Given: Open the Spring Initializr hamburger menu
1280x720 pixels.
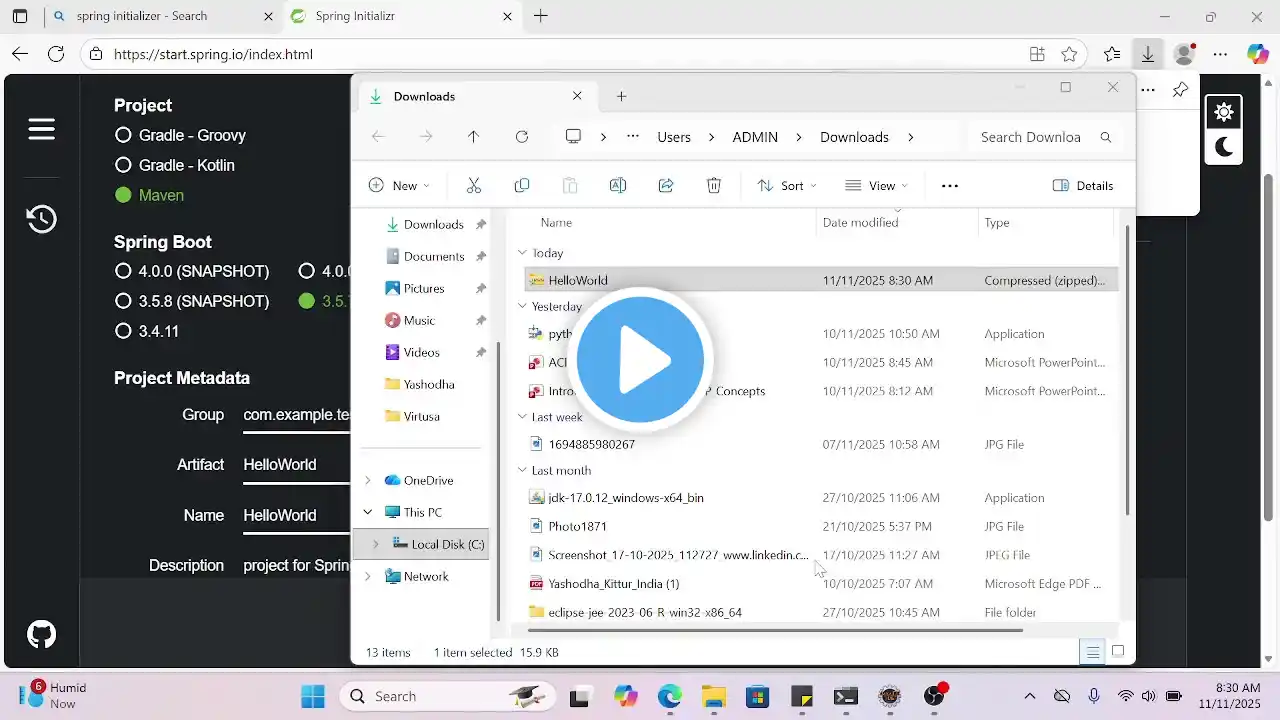Looking at the screenshot, I should click(41, 129).
